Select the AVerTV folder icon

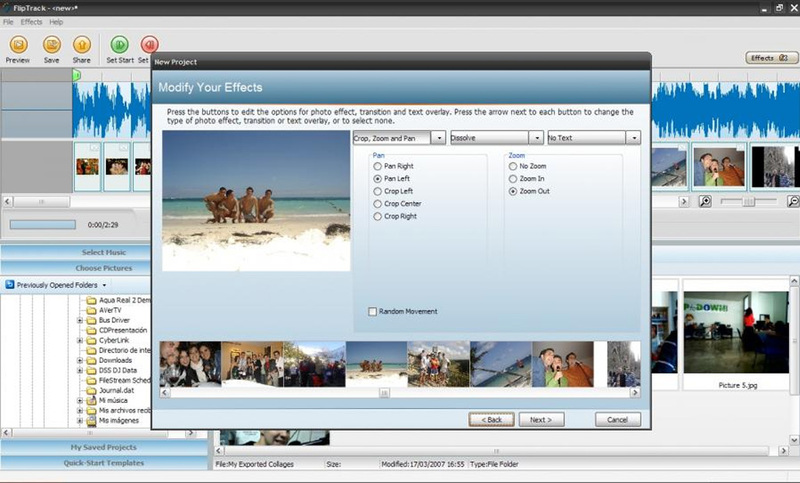pyautogui.click(x=91, y=311)
